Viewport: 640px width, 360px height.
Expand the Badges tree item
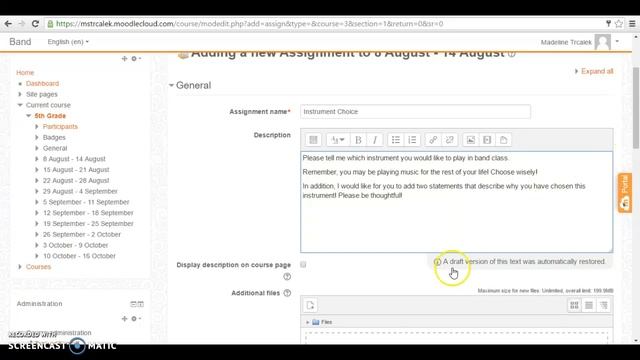37,138
